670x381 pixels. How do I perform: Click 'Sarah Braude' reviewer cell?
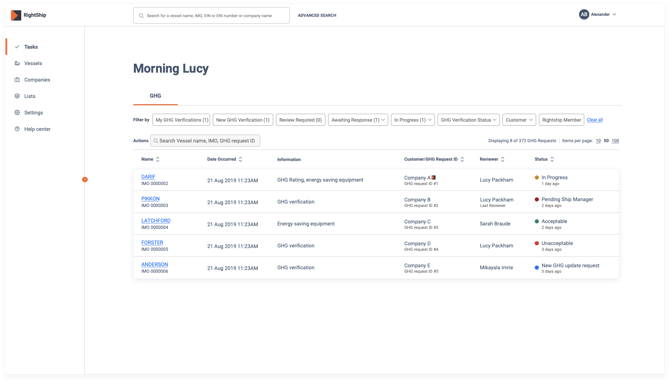point(495,224)
